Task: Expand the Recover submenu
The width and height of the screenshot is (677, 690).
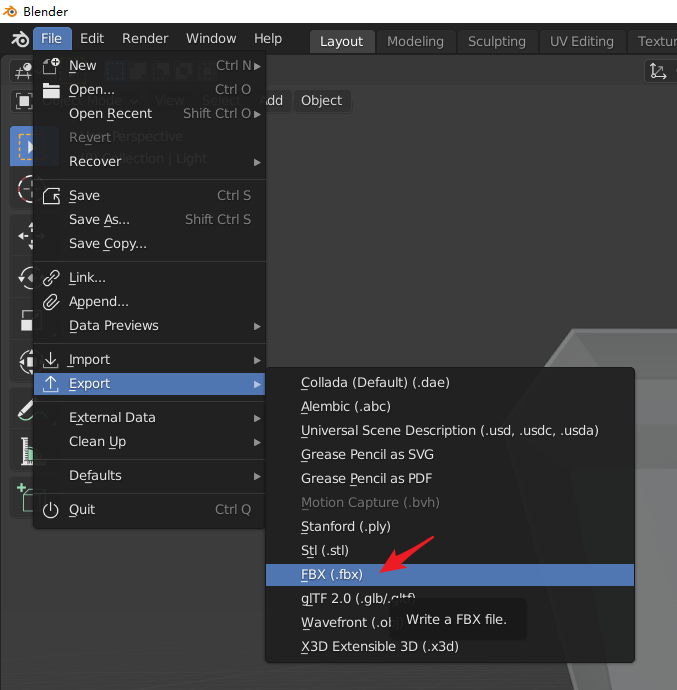Action: tap(150, 161)
